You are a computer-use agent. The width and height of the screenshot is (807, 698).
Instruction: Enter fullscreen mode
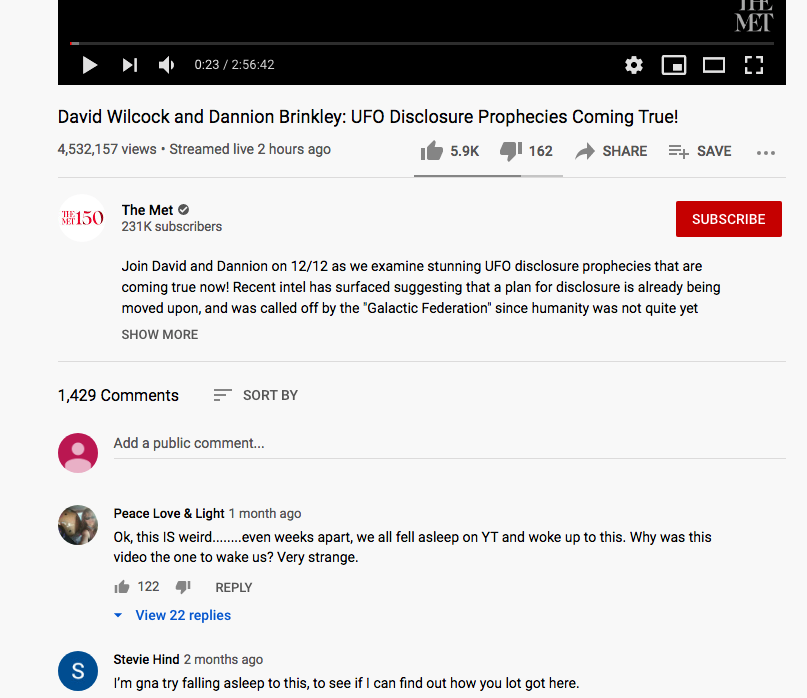(754, 65)
